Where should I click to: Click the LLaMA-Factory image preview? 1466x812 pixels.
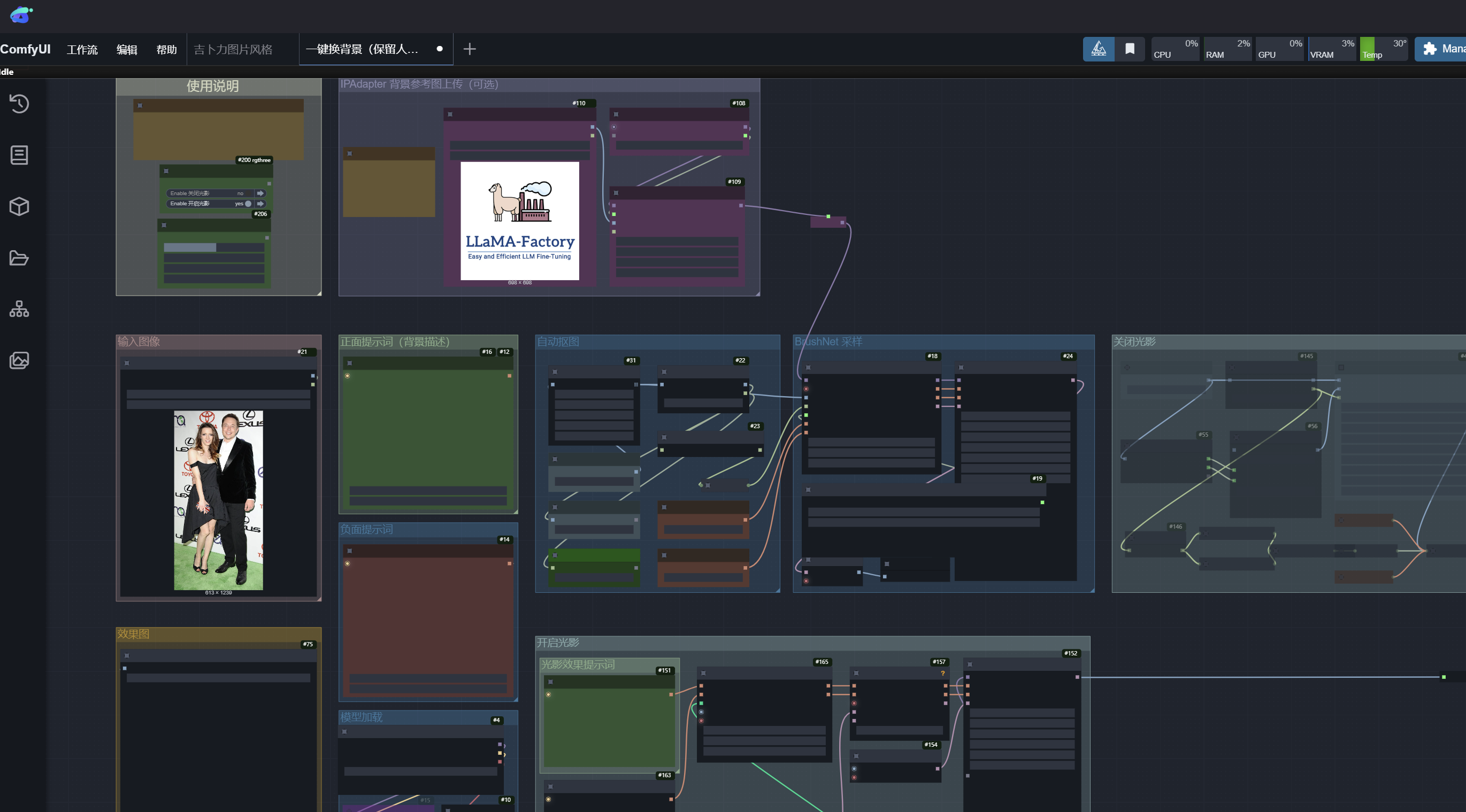[x=519, y=221]
